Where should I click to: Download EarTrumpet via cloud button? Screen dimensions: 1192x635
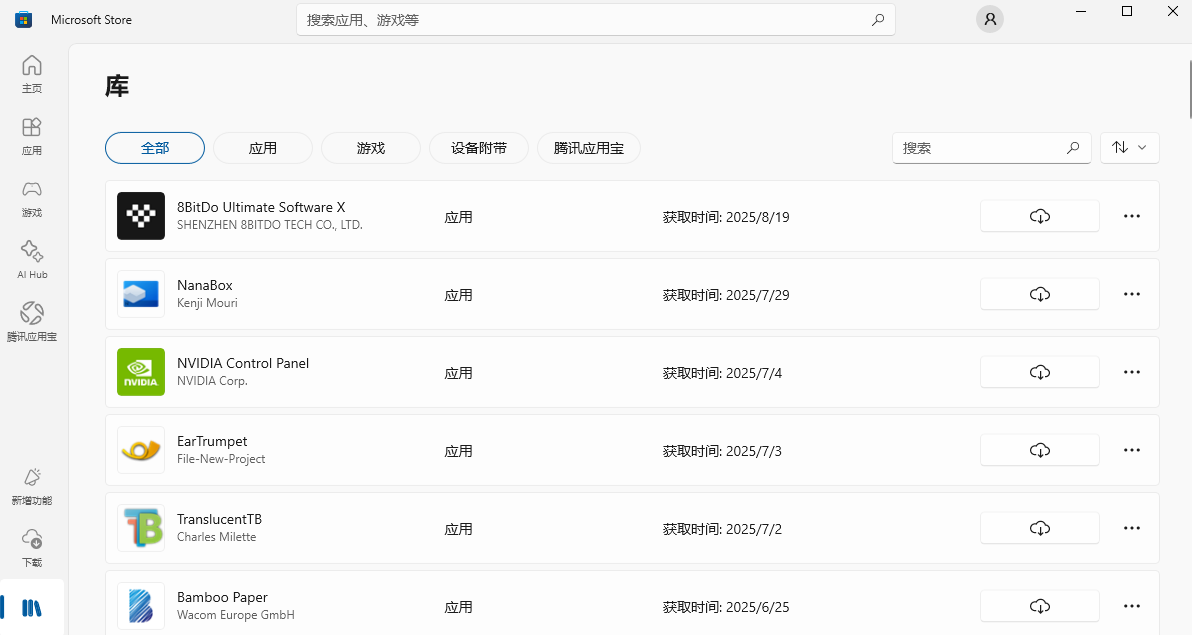[x=1040, y=450]
